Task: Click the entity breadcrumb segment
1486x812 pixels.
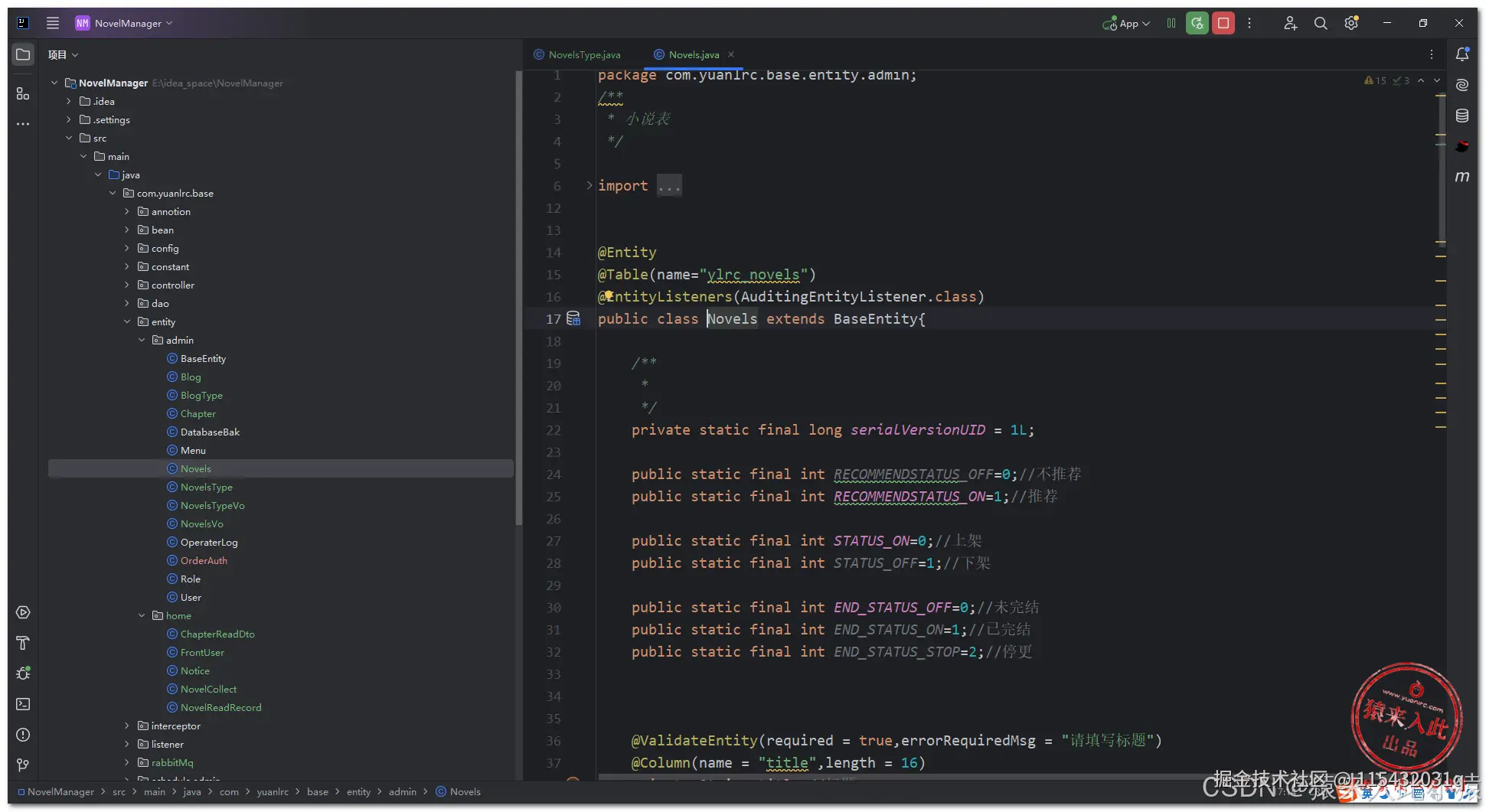Action: pos(358,791)
